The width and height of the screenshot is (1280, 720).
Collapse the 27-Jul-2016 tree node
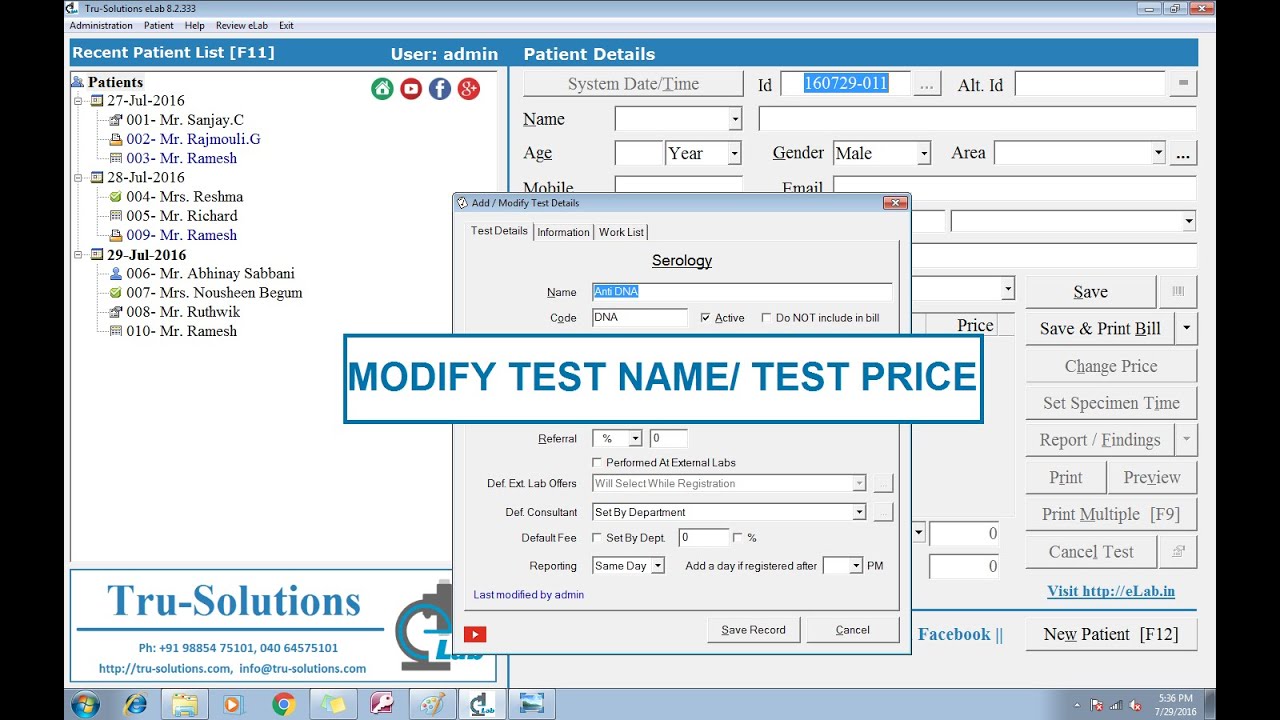78,101
